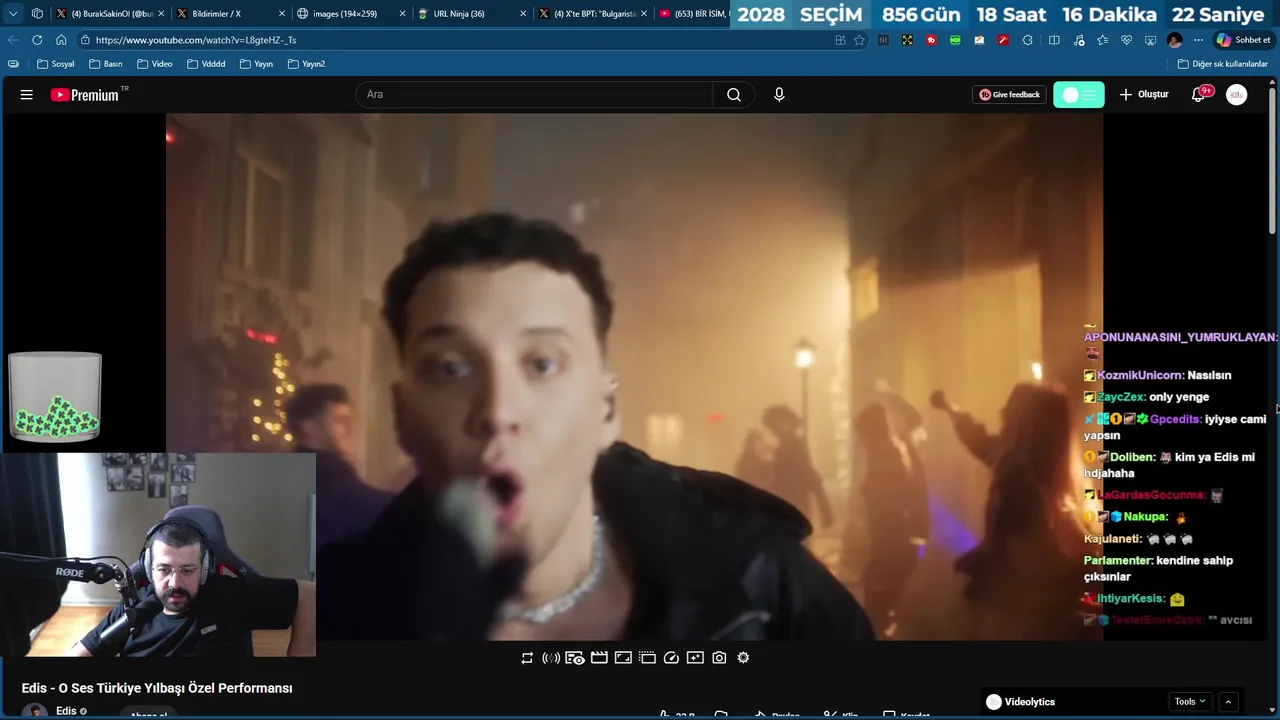This screenshot has height=720, width=1280.
Task: Click the Edis channel avatar thumbnail
Action: (35, 712)
